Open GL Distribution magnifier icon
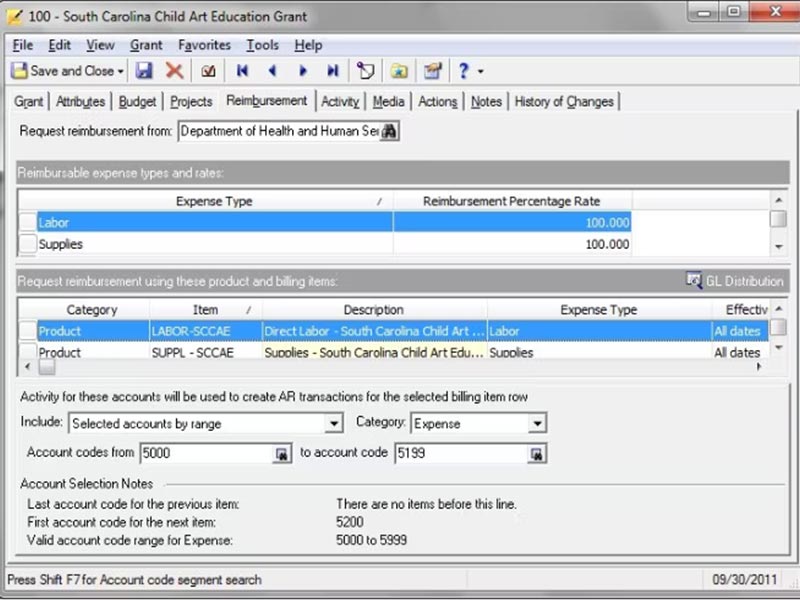The height and width of the screenshot is (600, 800). pos(694,281)
